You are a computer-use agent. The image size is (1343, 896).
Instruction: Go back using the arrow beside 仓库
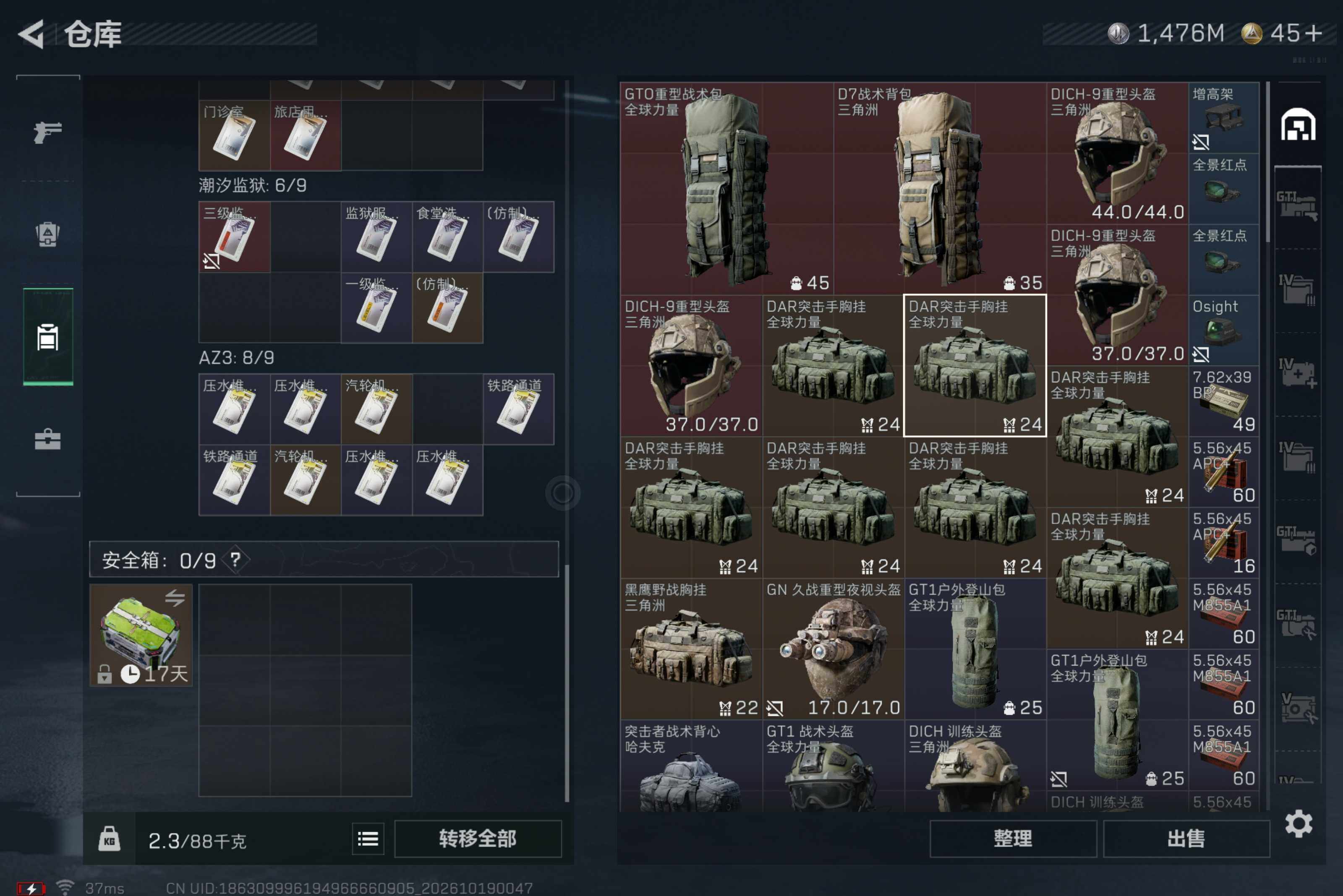[x=31, y=34]
